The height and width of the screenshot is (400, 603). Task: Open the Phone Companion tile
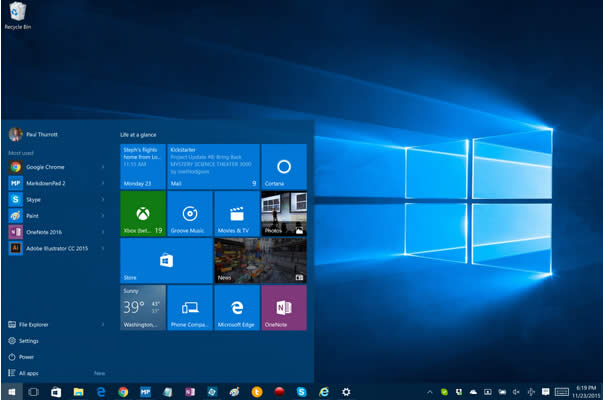click(x=189, y=308)
